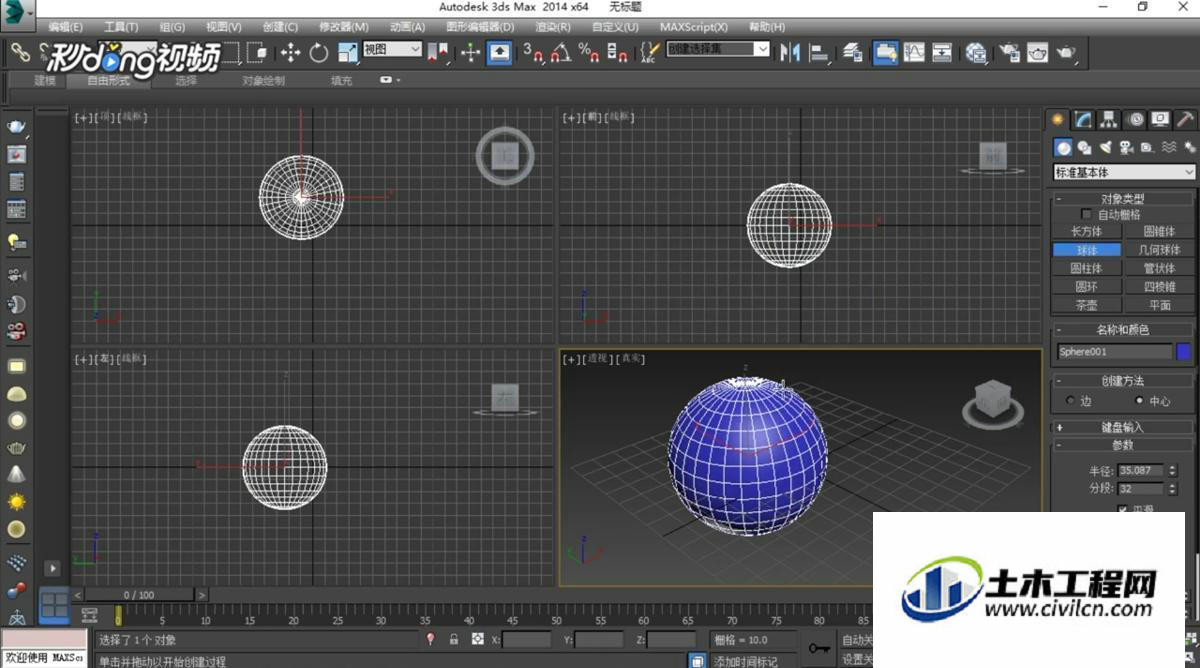This screenshot has height=668, width=1200.
Task: Enable the 自动栅格 checkbox
Action: (x=1087, y=214)
